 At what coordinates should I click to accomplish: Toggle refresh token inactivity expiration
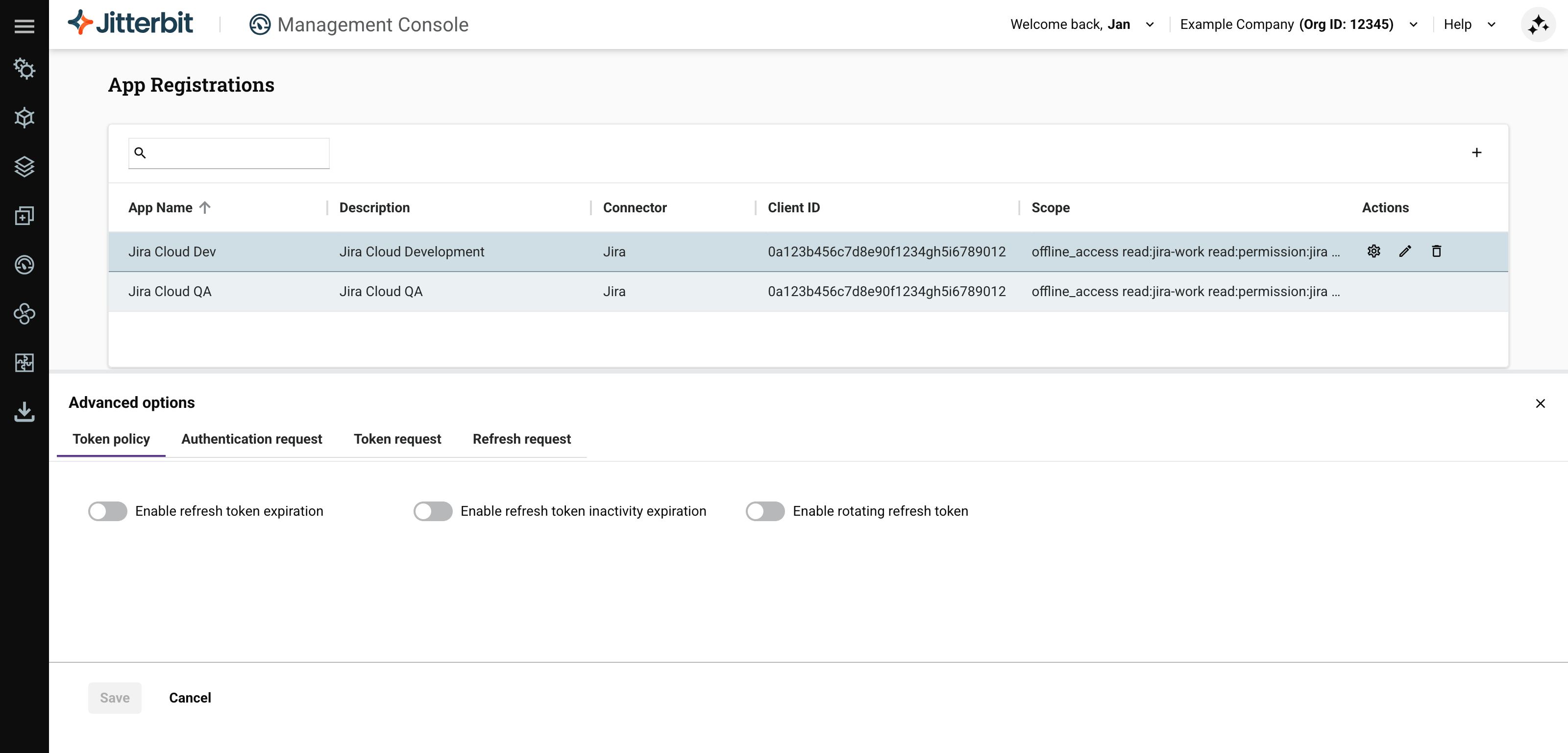pos(433,511)
